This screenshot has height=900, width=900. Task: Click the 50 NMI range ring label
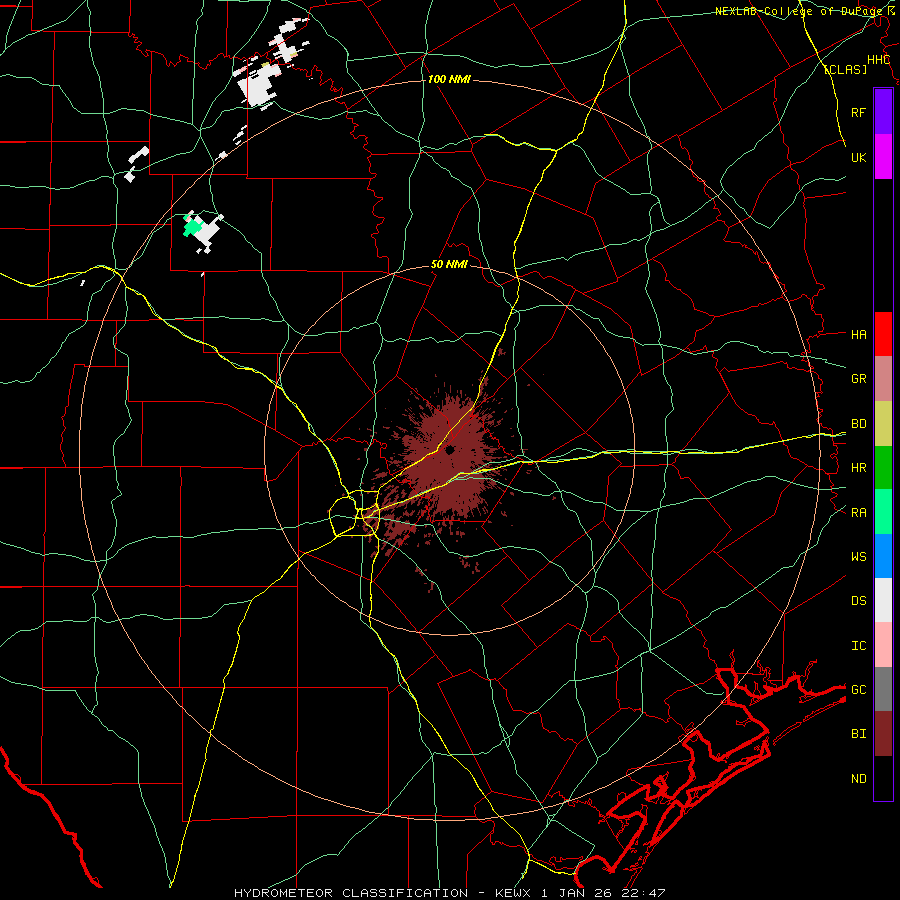tap(449, 265)
